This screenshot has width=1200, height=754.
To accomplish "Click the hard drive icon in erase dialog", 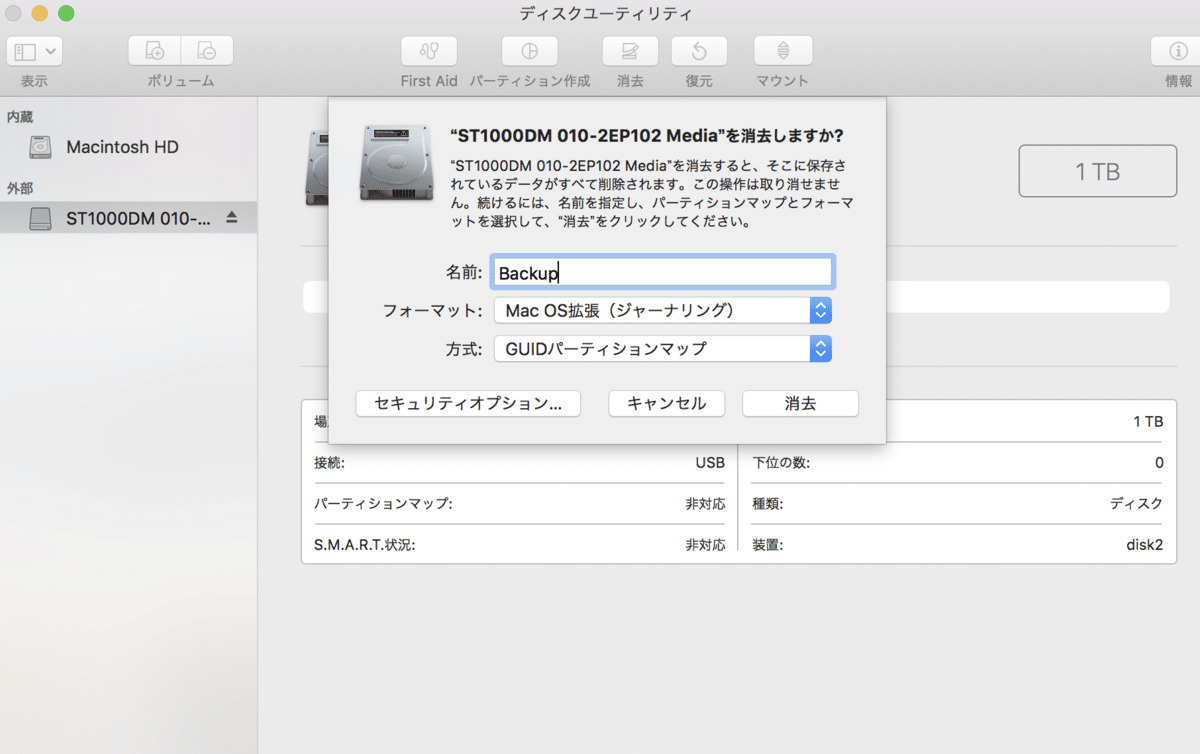I will click(395, 163).
